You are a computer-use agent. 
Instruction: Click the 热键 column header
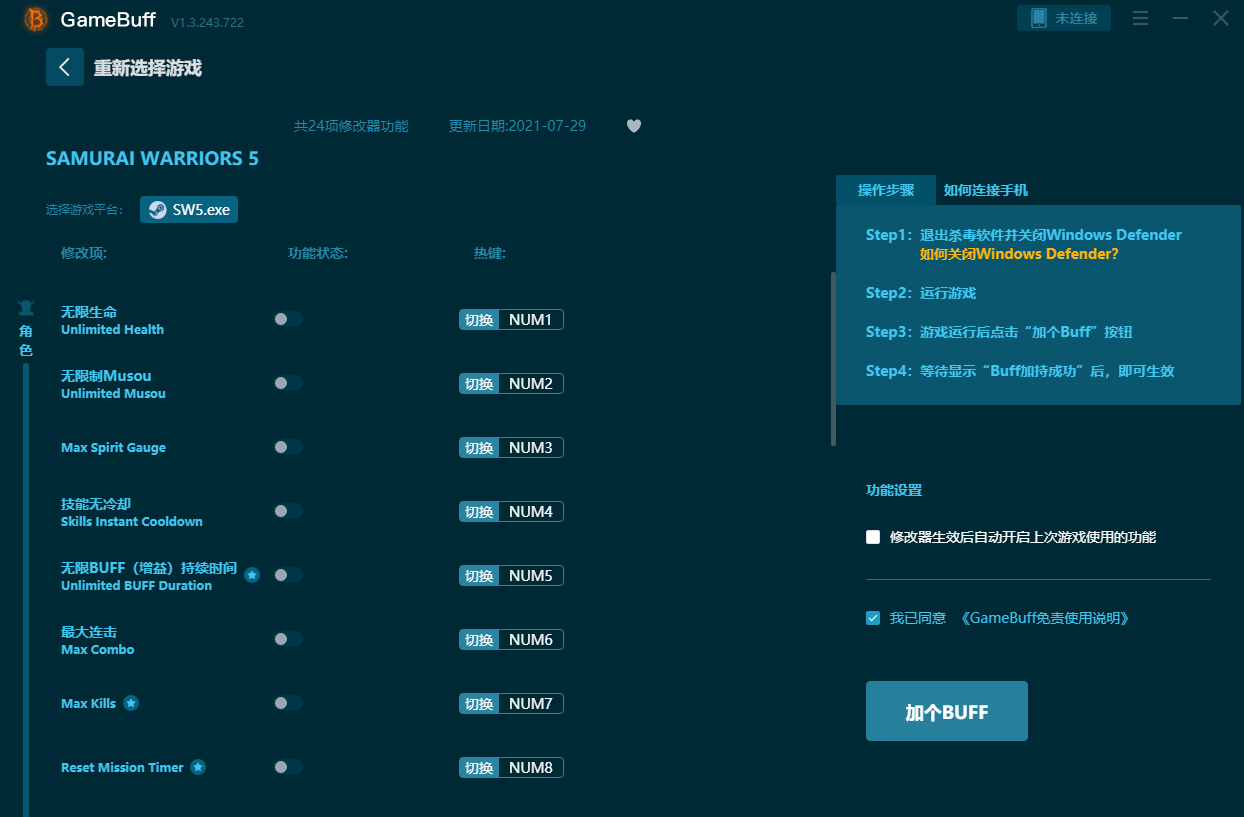tap(490, 253)
